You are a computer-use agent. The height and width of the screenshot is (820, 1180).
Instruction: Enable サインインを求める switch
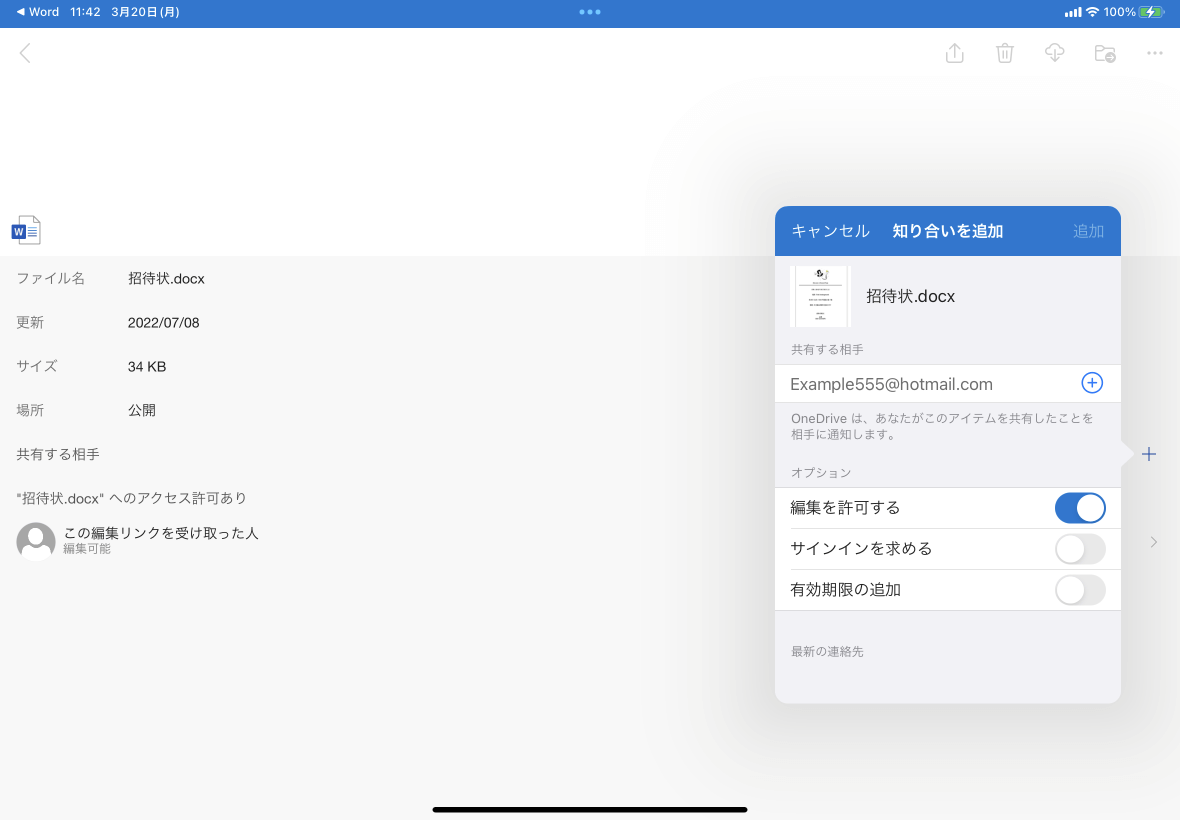tap(1080, 548)
